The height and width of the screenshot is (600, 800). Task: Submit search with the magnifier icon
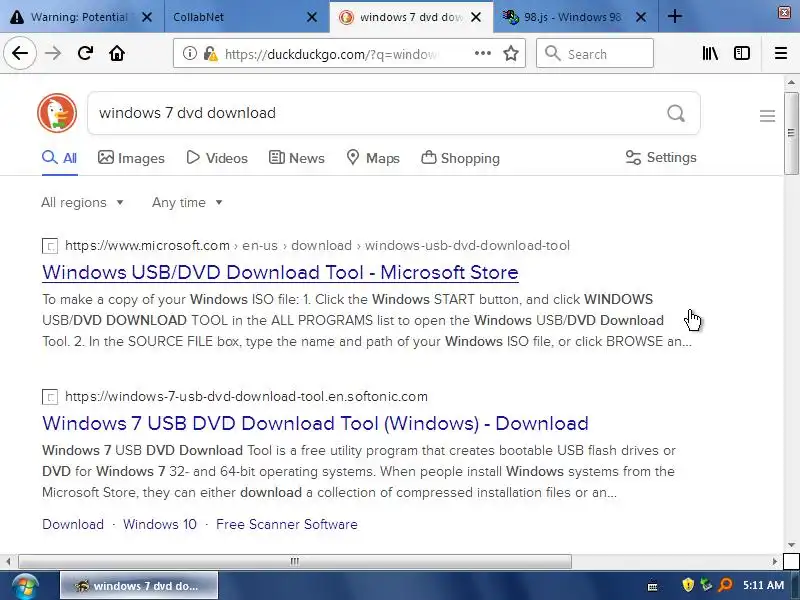pyautogui.click(x=676, y=113)
